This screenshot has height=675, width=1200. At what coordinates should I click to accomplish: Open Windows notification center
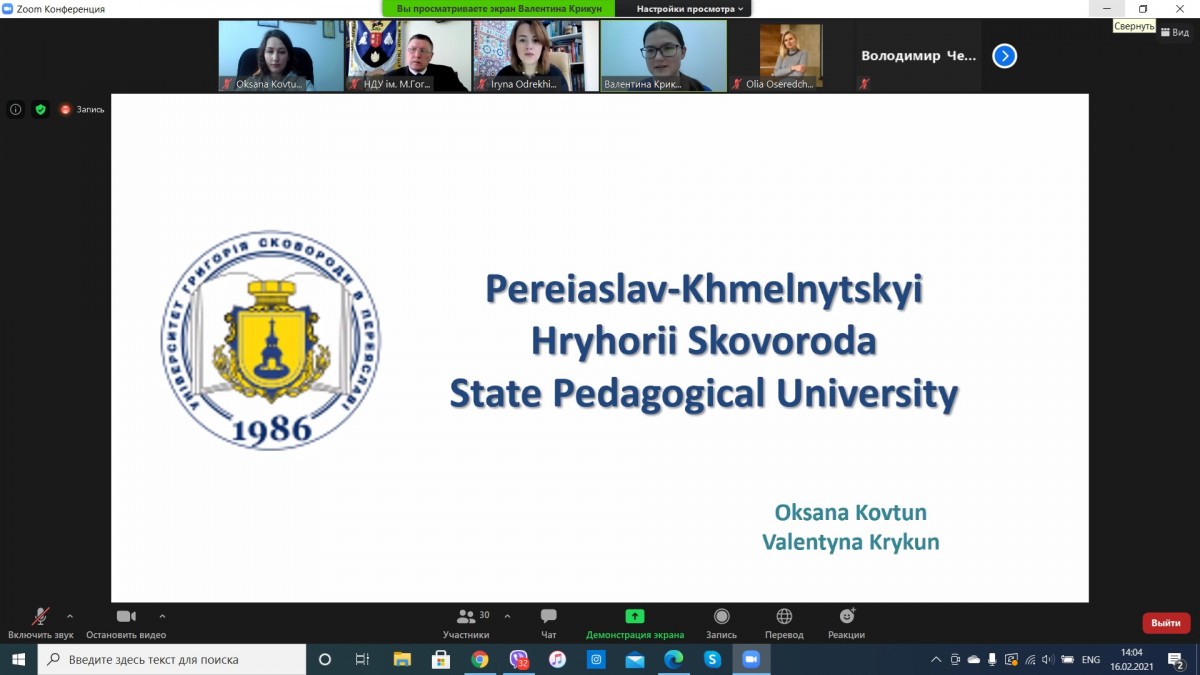click(x=1176, y=659)
